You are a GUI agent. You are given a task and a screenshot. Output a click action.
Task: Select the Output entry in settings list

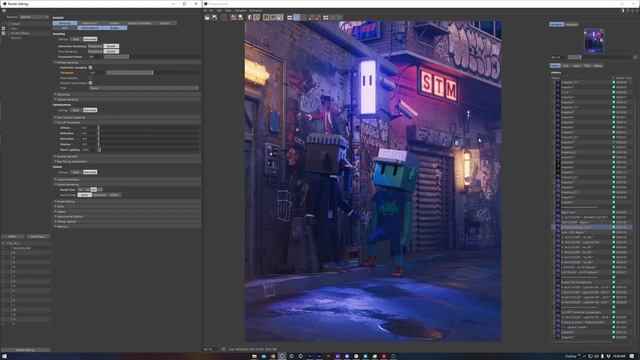16,24
